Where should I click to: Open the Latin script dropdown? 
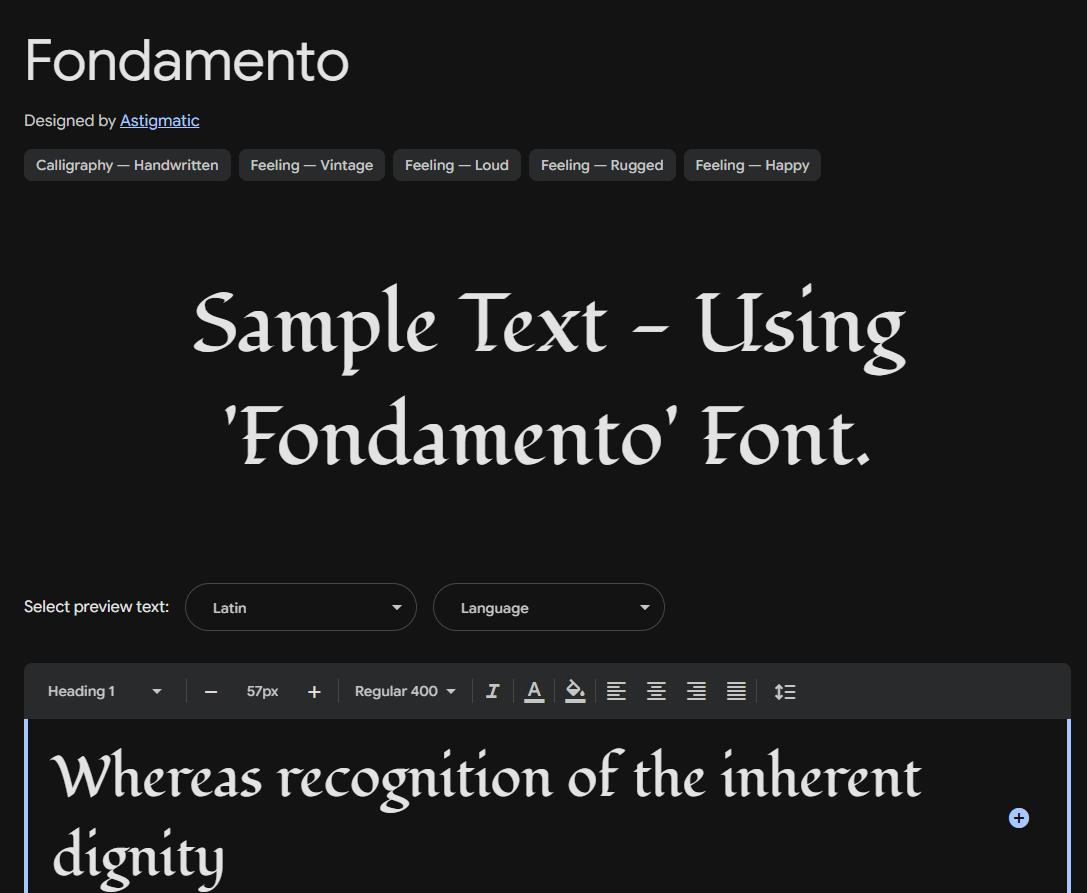point(301,607)
